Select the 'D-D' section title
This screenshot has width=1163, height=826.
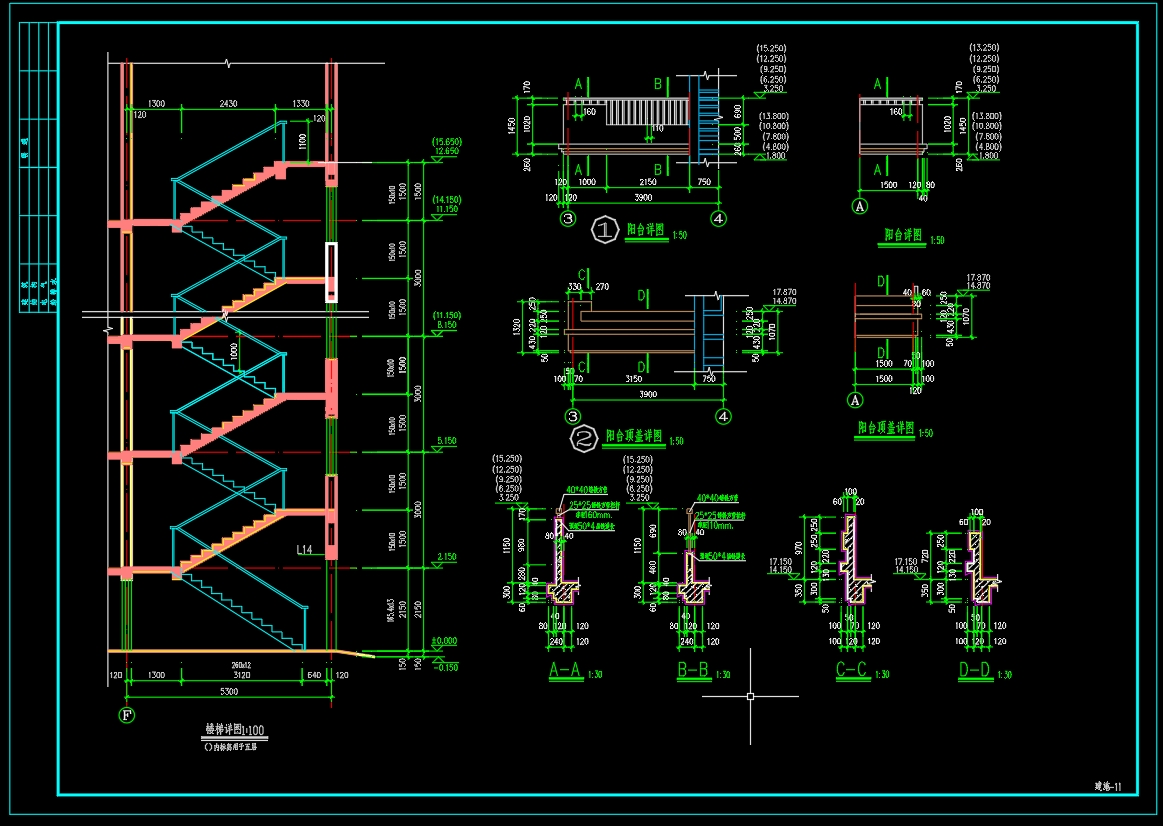pyautogui.click(x=975, y=670)
